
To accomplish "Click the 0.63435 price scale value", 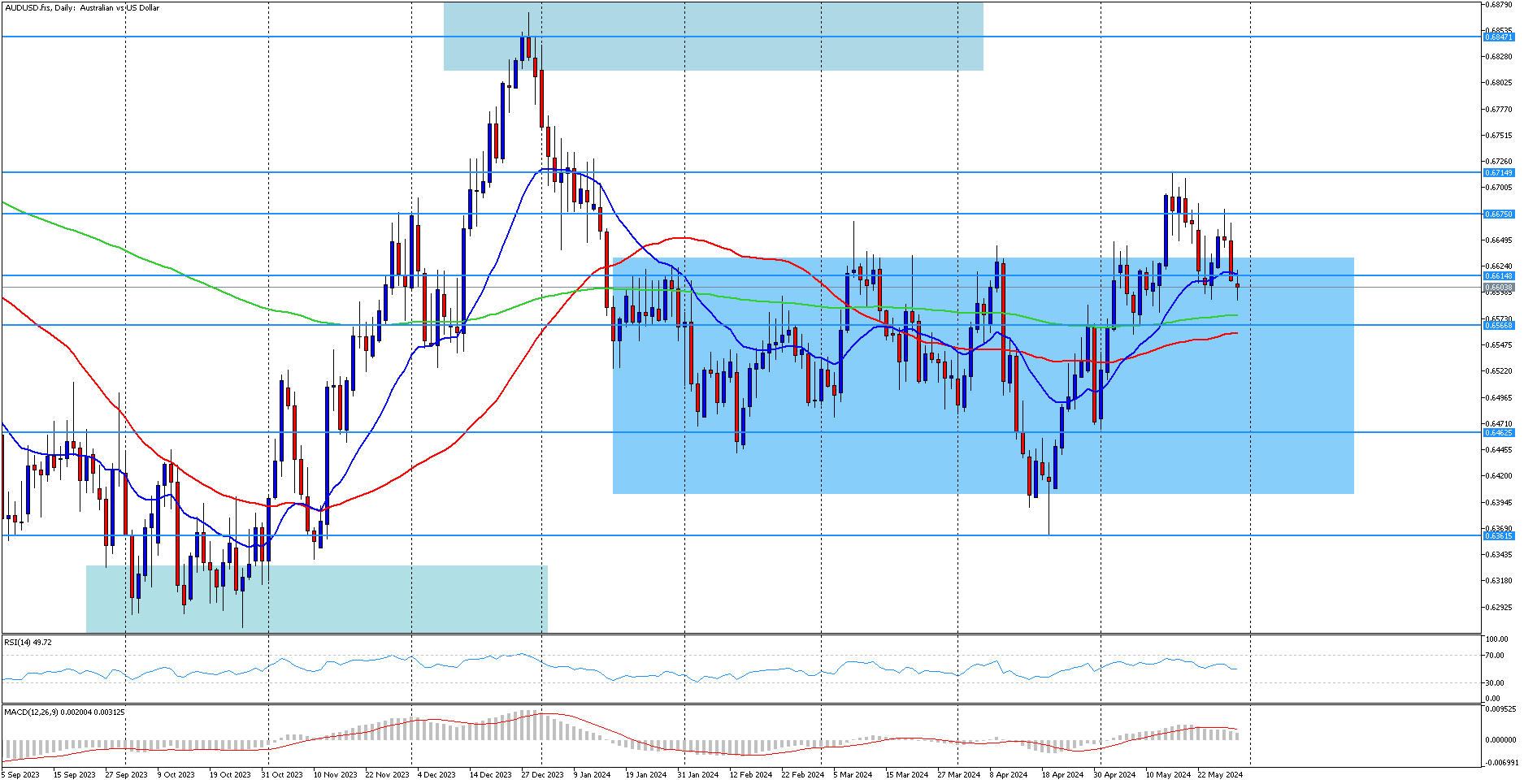I will tap(1499, 555).
